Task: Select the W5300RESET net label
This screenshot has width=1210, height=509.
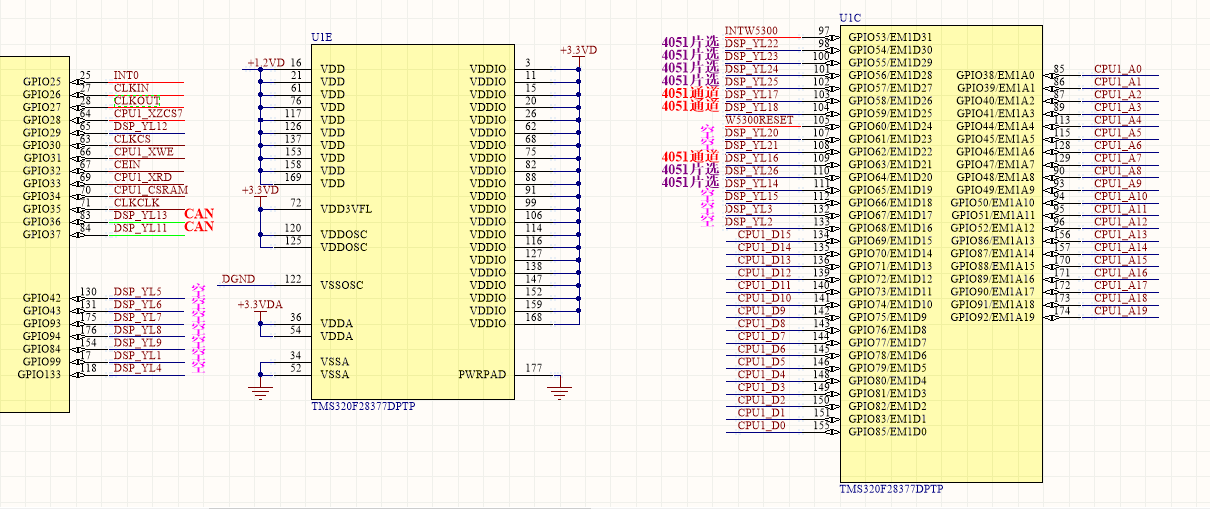Action: pyautogui.click(x=759, y=120)
